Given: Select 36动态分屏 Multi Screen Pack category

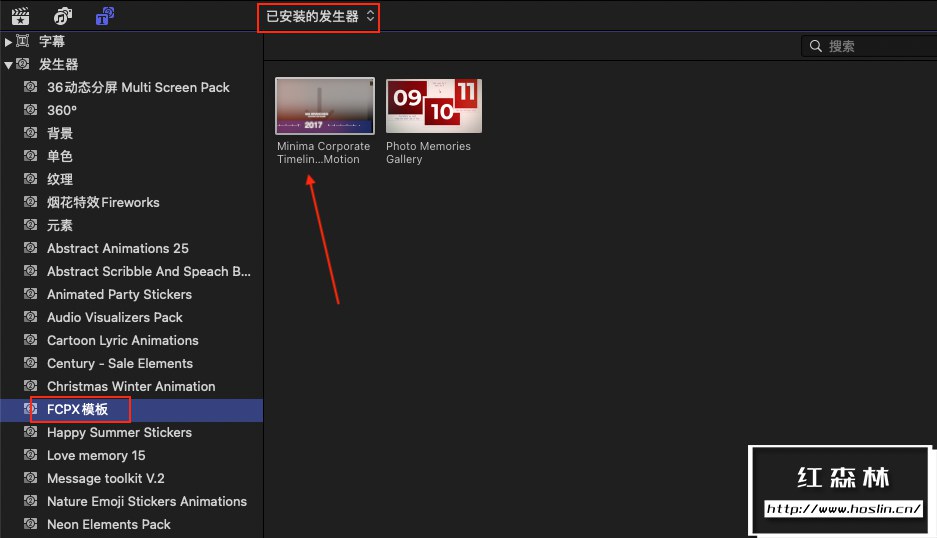Looking at the screenshot, I should pos(138,87).
